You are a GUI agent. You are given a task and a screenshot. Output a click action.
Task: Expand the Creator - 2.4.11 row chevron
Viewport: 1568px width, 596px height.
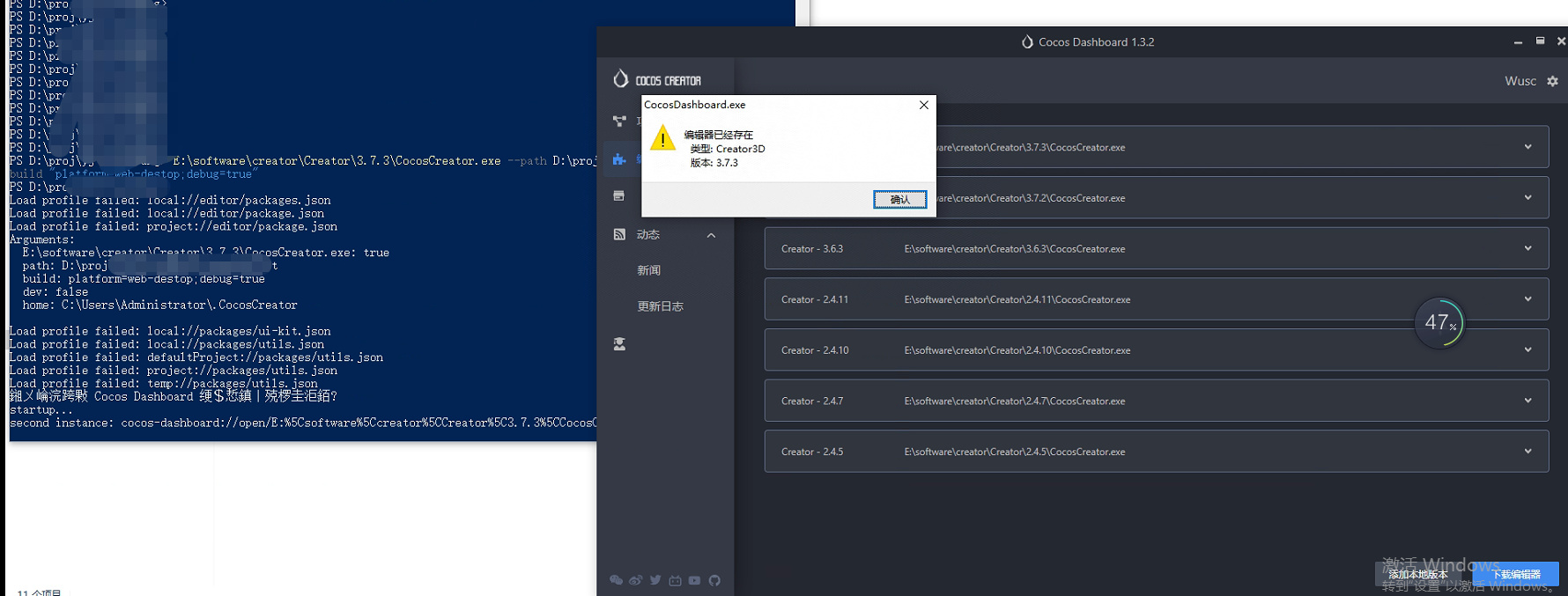(1527, 299)
